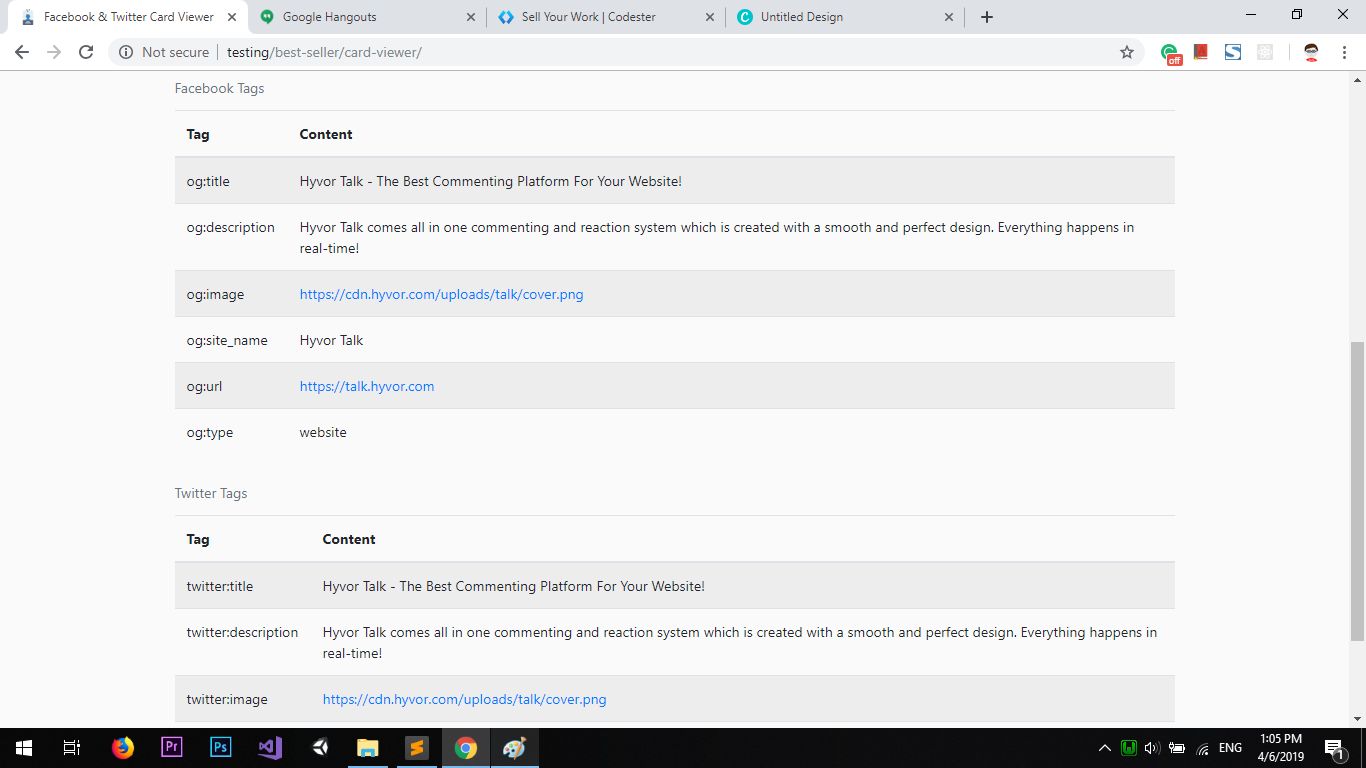Launch Photoshop from the taskbar
Viewport: 1366px width, 768px height.
coord(221,748)
